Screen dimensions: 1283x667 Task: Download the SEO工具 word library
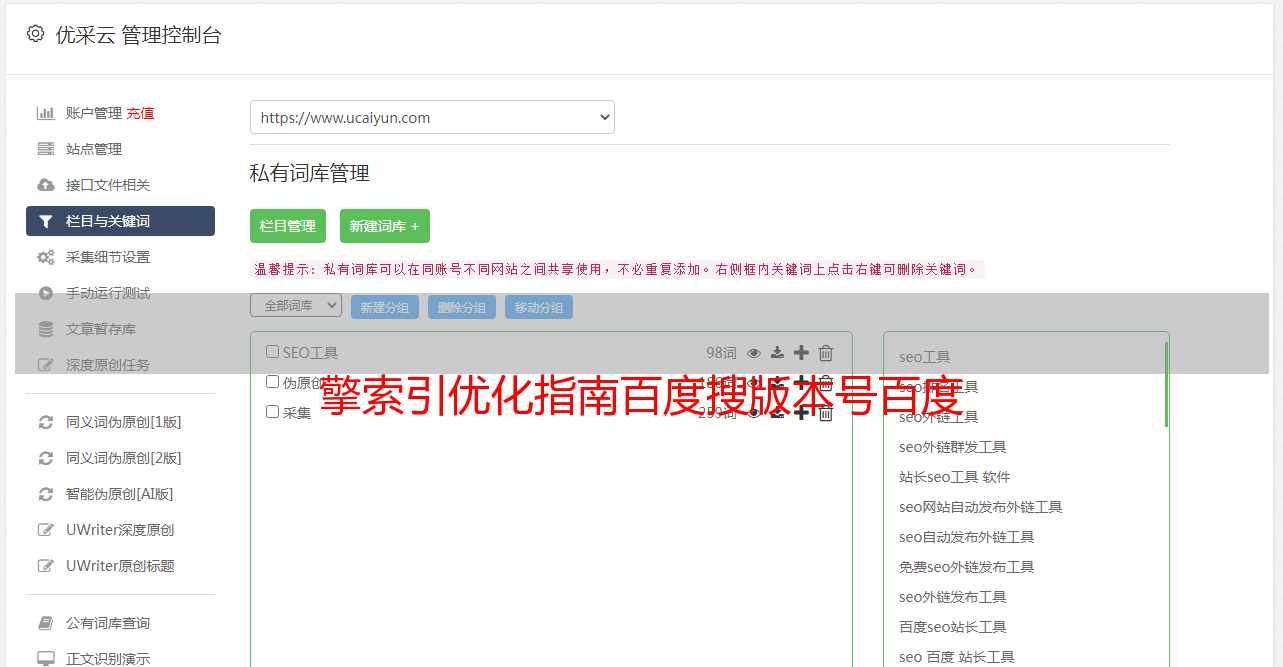[x=777, y=352]
